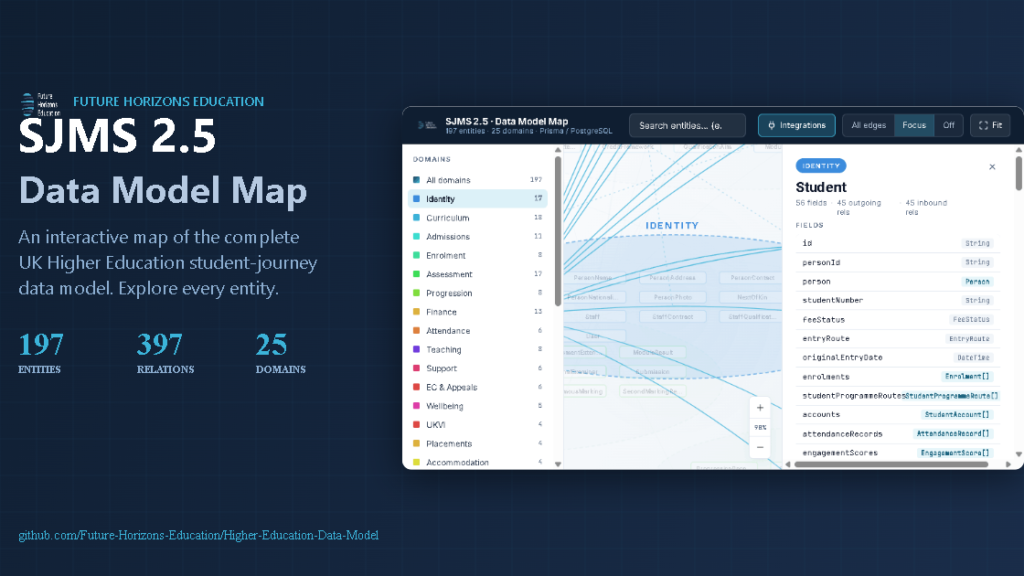1024x576 pixels.
Task: Select the Progression domain
Action: (477, 293)
